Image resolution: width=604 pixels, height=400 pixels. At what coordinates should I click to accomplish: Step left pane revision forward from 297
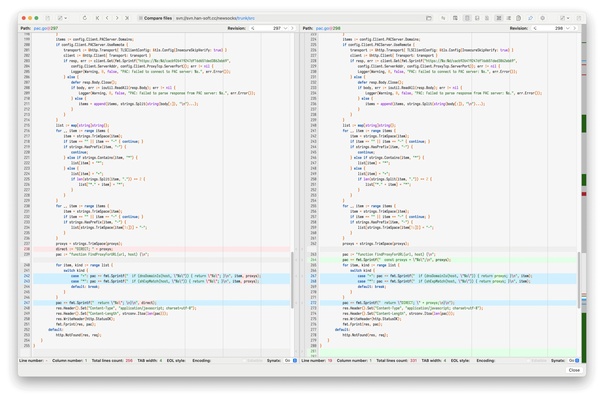click(x=292, y=28)
